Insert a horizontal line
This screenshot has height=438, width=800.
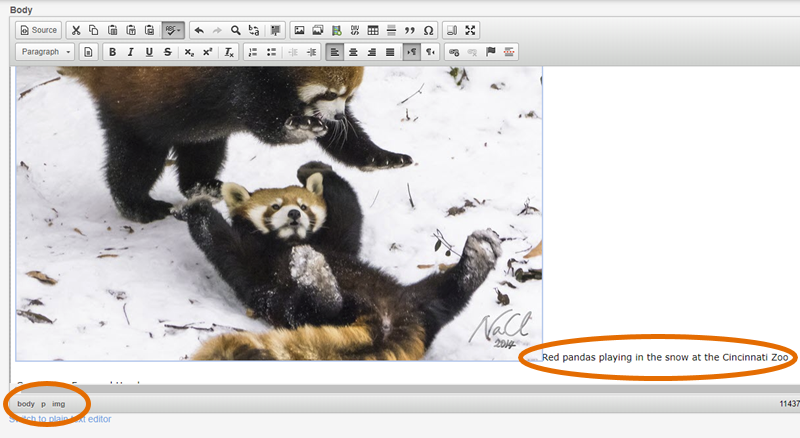point(391,30)
